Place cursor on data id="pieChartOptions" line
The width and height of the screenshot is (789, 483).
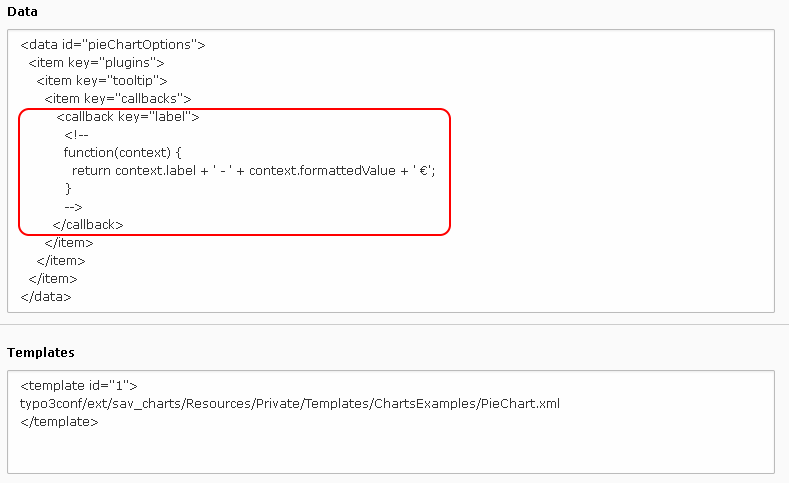pos(113,45)
